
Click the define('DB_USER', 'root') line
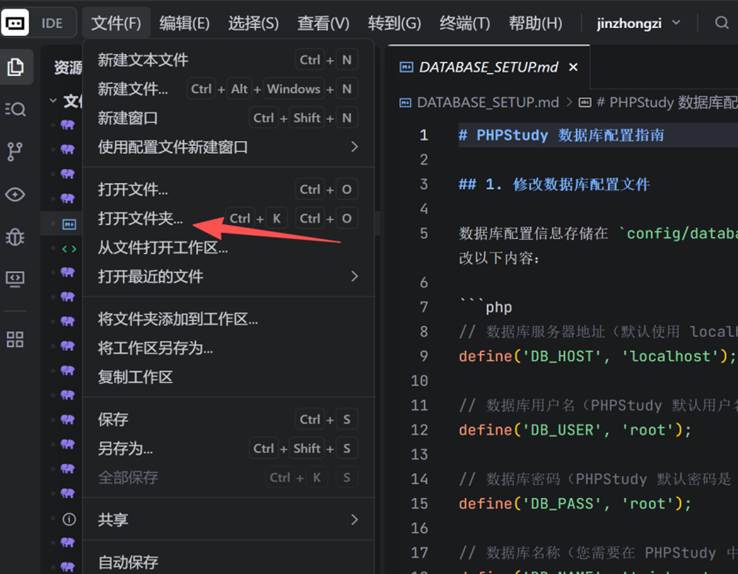tap(575, 430)
